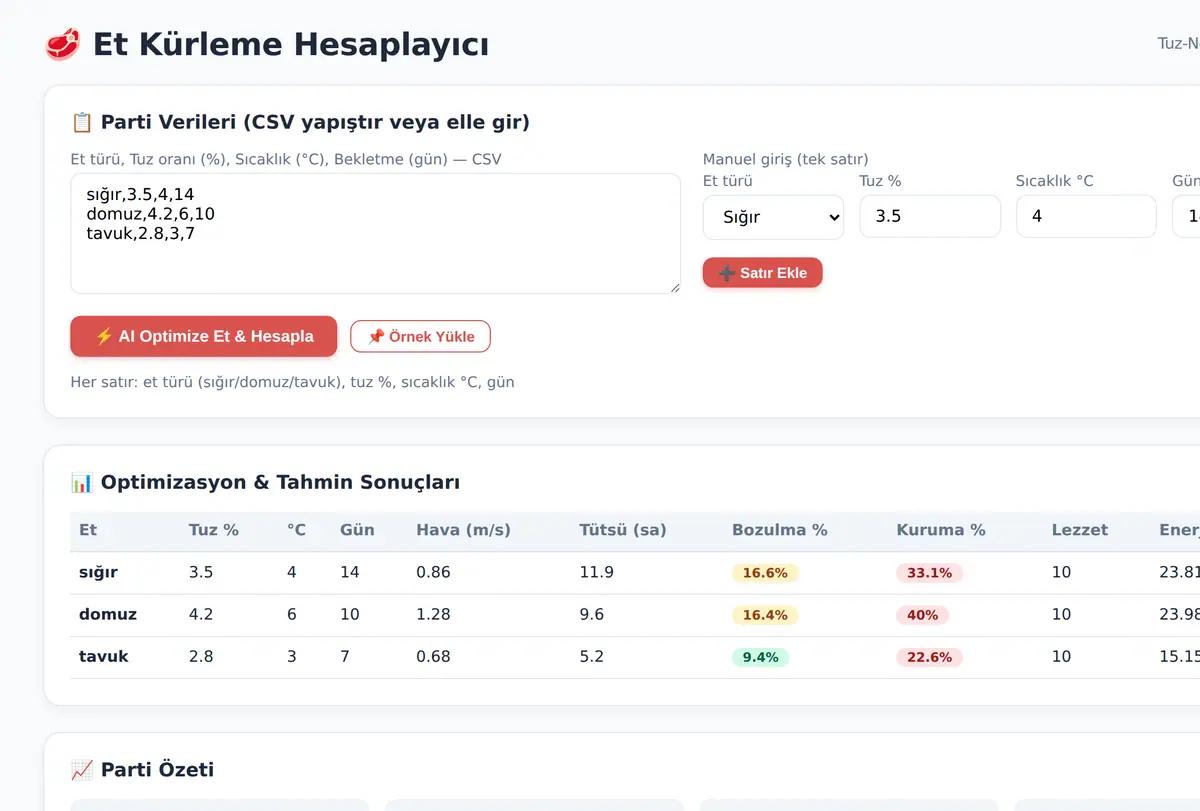Click into the CSV data textarea

(x=375, y=234)
